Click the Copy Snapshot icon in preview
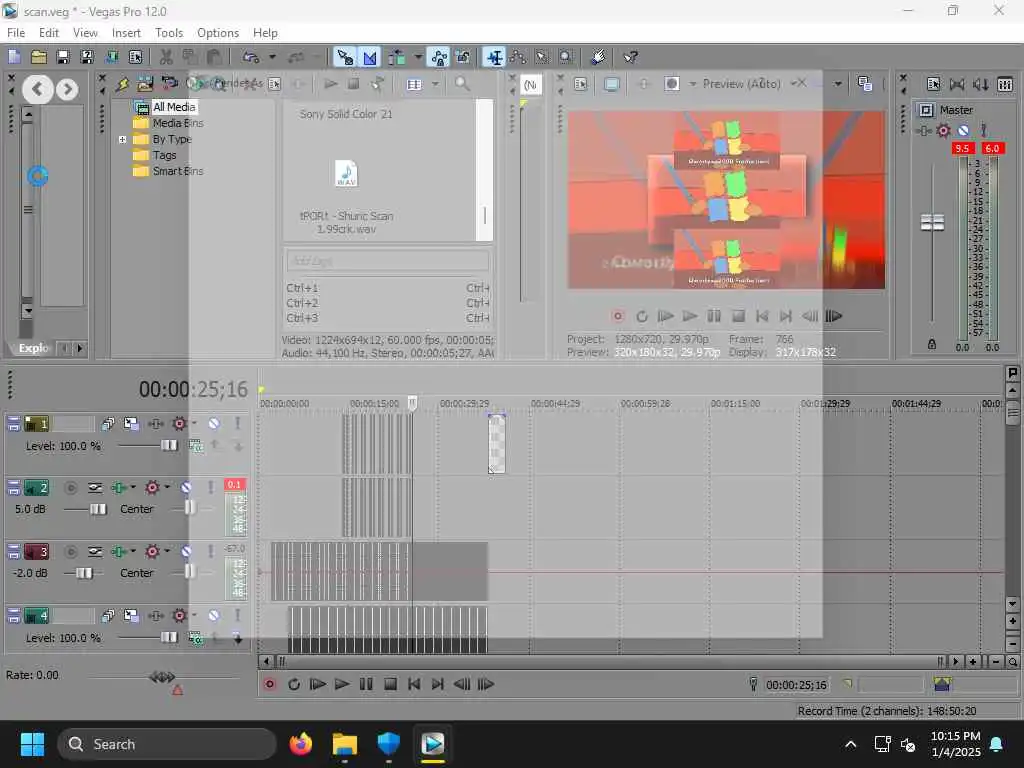 pos(865,84)
